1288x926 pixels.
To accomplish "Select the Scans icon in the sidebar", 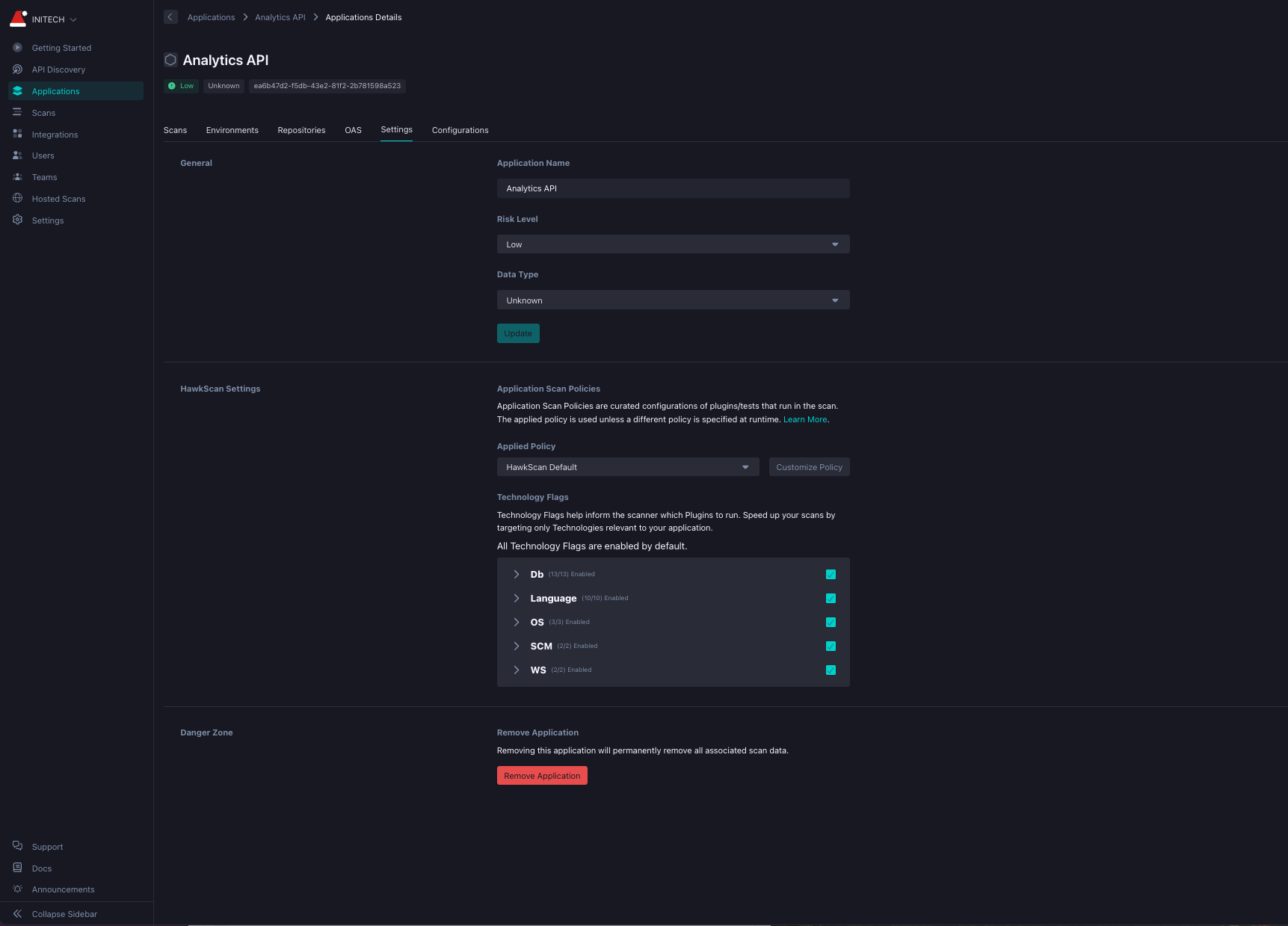I will tap(17, 112).
